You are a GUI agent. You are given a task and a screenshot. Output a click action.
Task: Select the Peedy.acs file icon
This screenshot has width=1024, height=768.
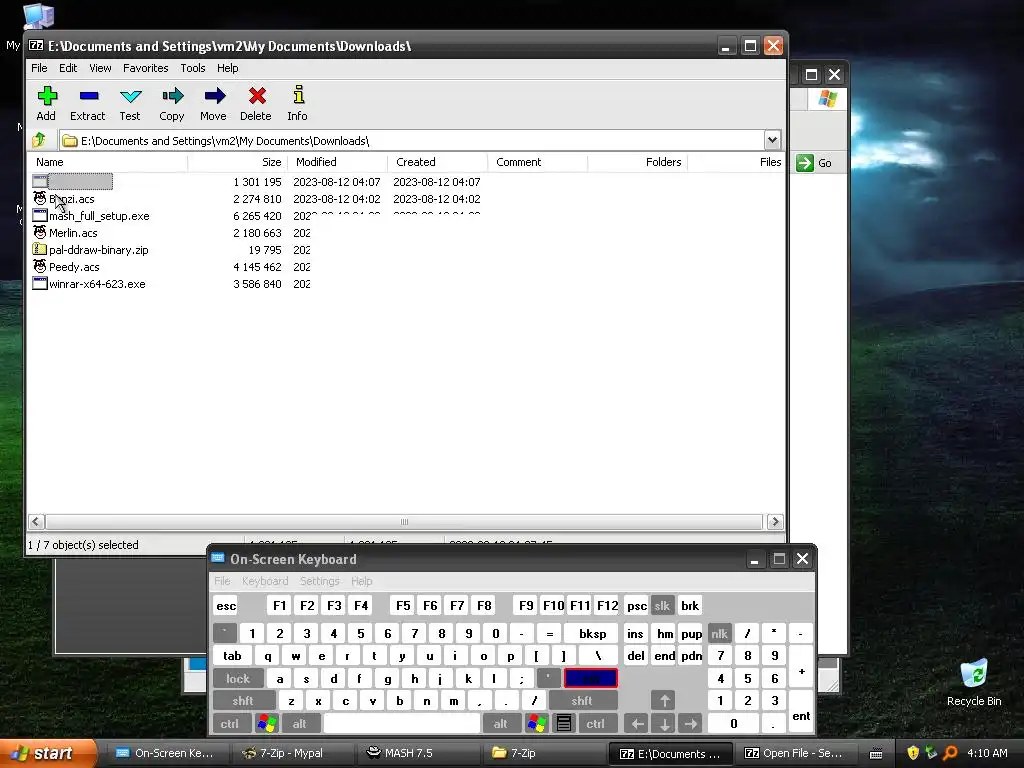tap(40, 266)
